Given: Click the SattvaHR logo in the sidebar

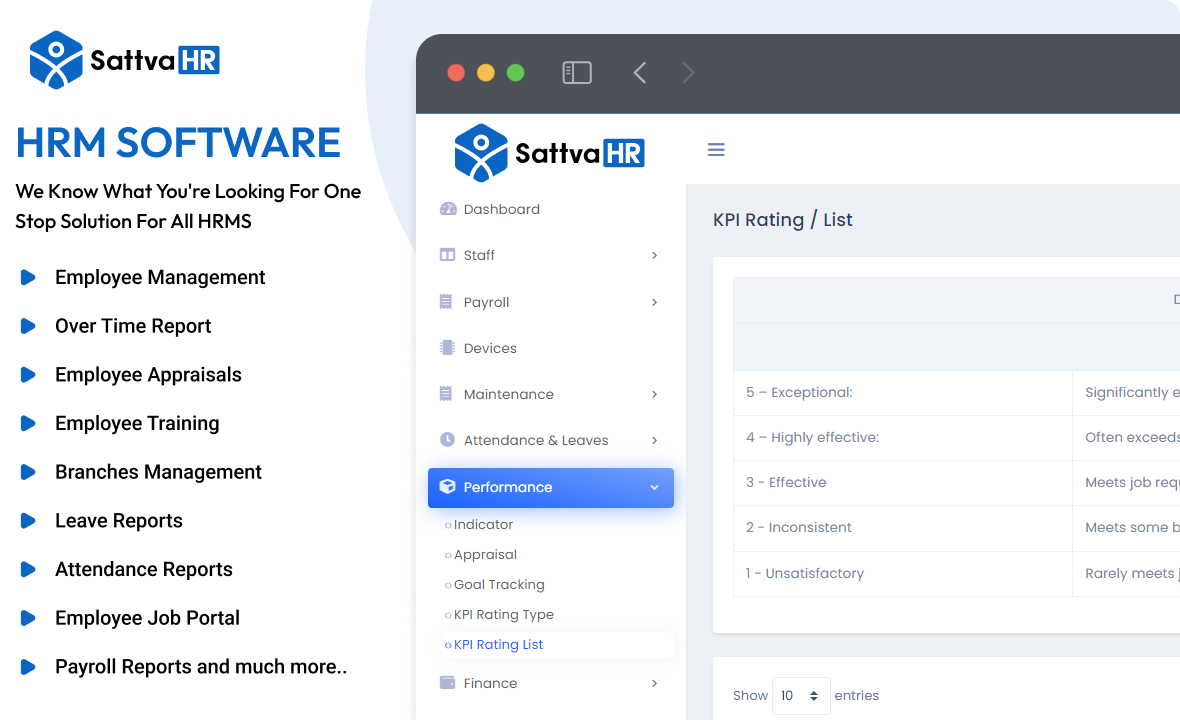Looking at the screenshot, I should (550, 152).
